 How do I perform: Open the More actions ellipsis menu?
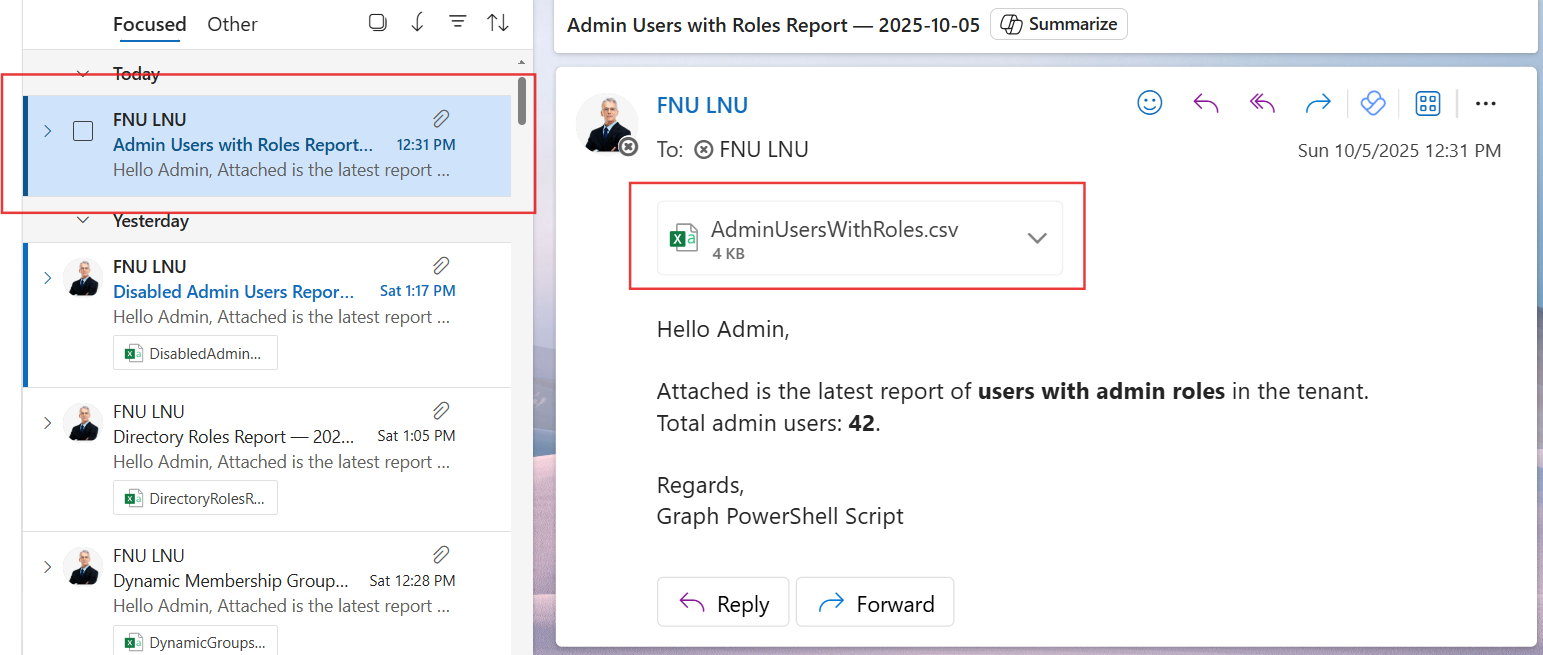[x=1485, y=103]
